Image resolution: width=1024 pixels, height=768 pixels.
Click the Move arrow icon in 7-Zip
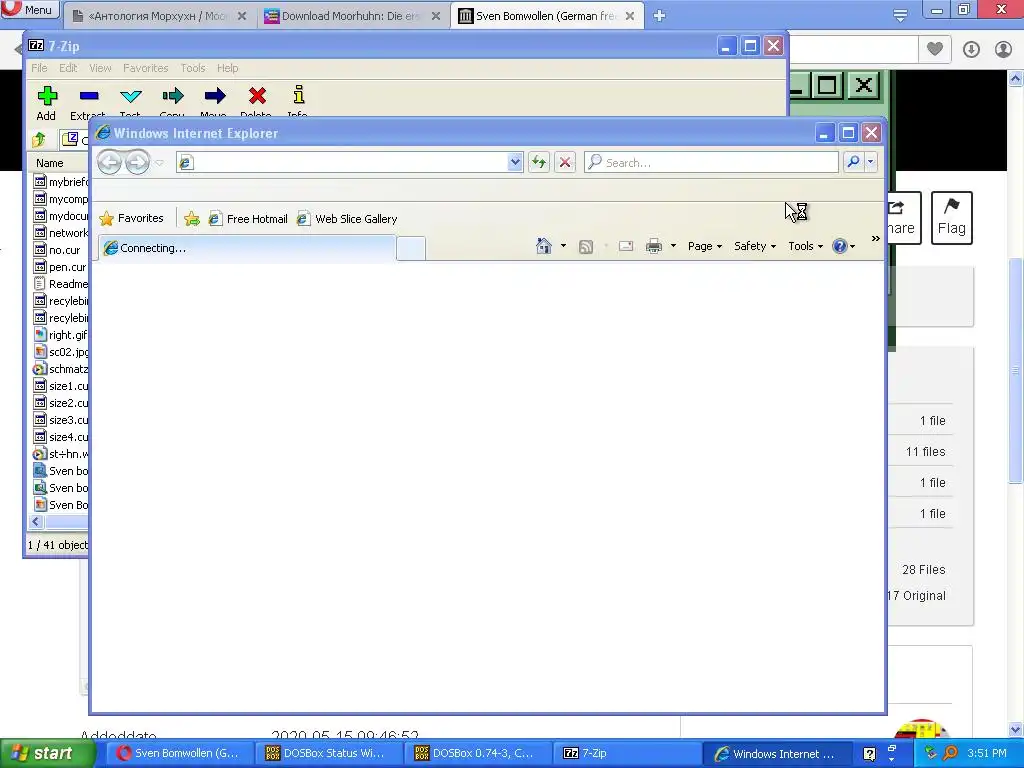[214, 96]
